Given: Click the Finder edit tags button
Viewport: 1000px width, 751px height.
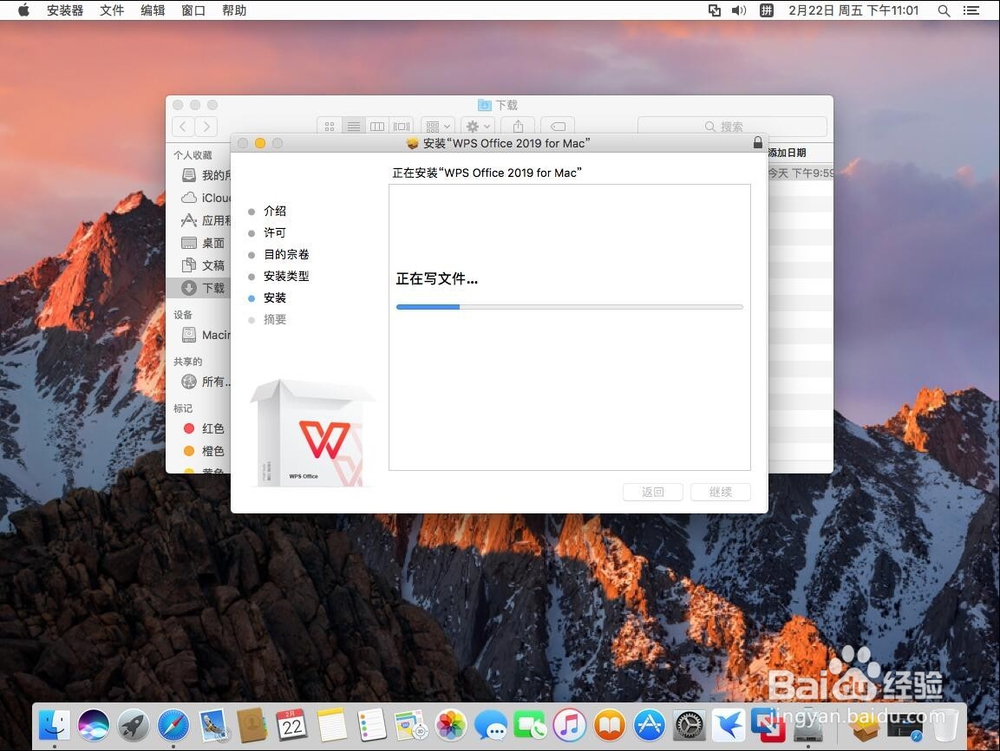Looking at the screenshot, I should coord(557,126).
